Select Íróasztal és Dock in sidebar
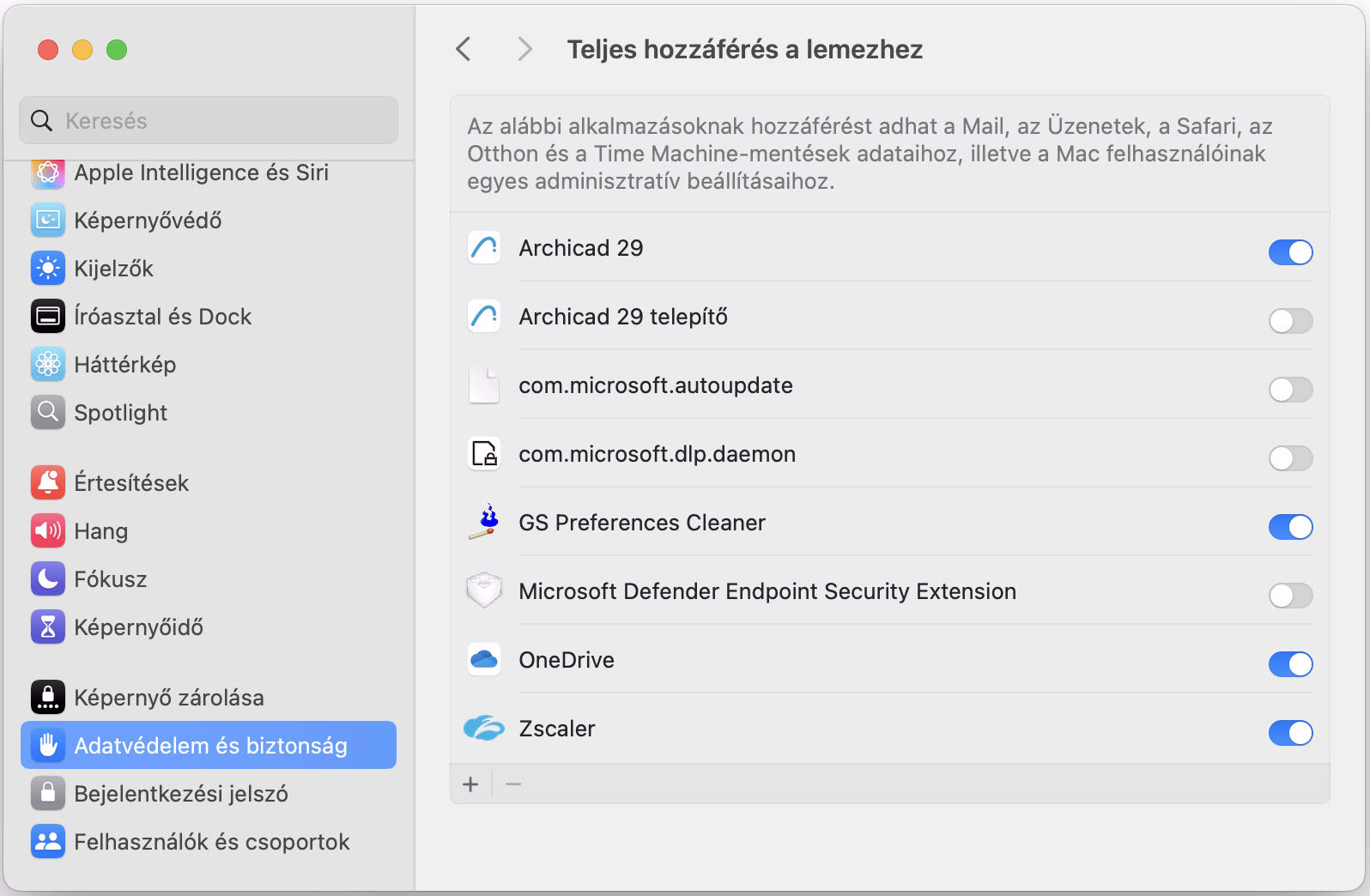1370x896 pixels. pos(209,317)
